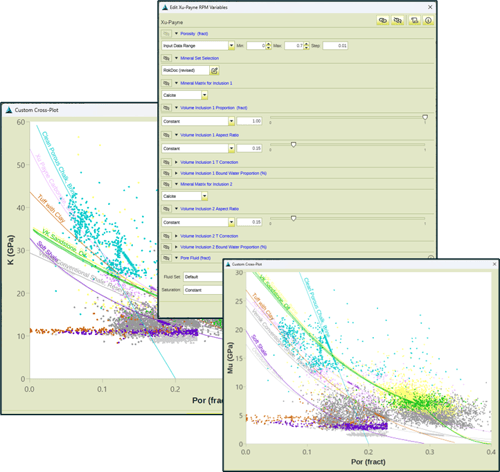Click the Volume Inclusion 1 Proportion value field 1.00
The width and height of the screenshot is (500, 472).
coord(249,121)
